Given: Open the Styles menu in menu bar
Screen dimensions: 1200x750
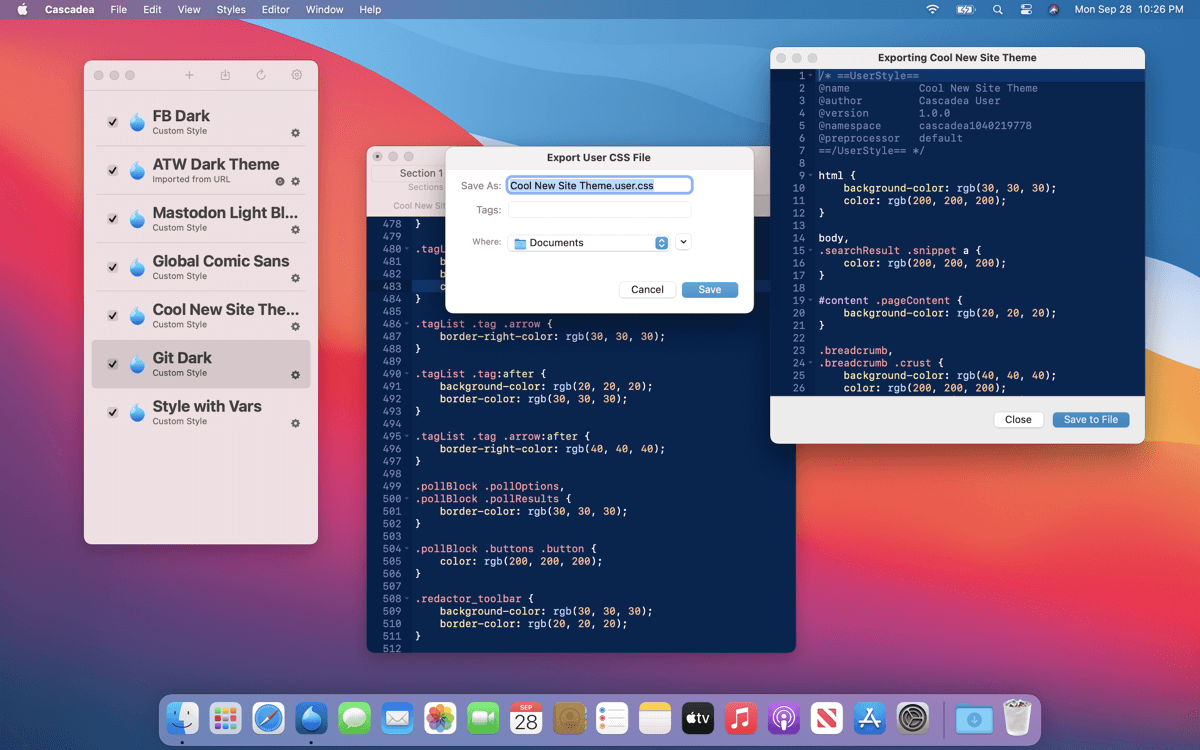Looking at the screenshot, I should coord(231,10).
